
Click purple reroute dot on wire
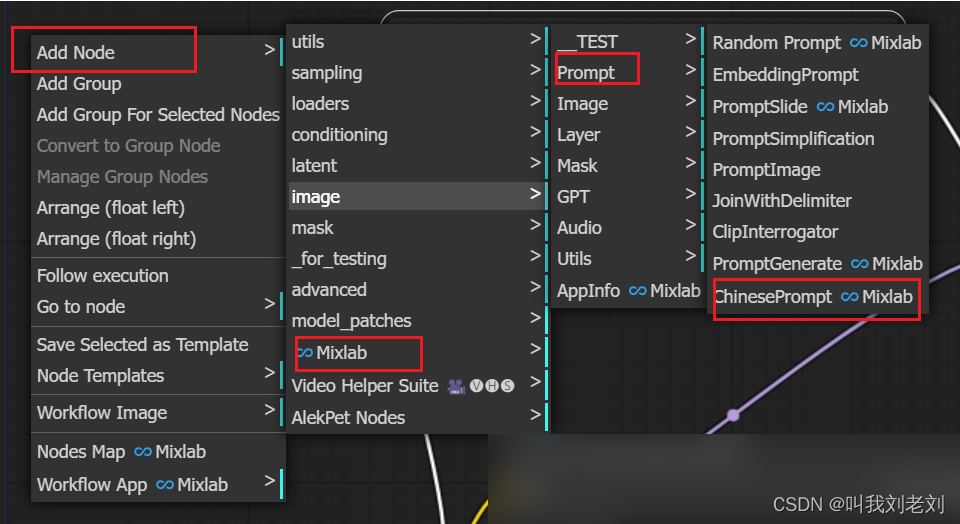tap(733, 415)
